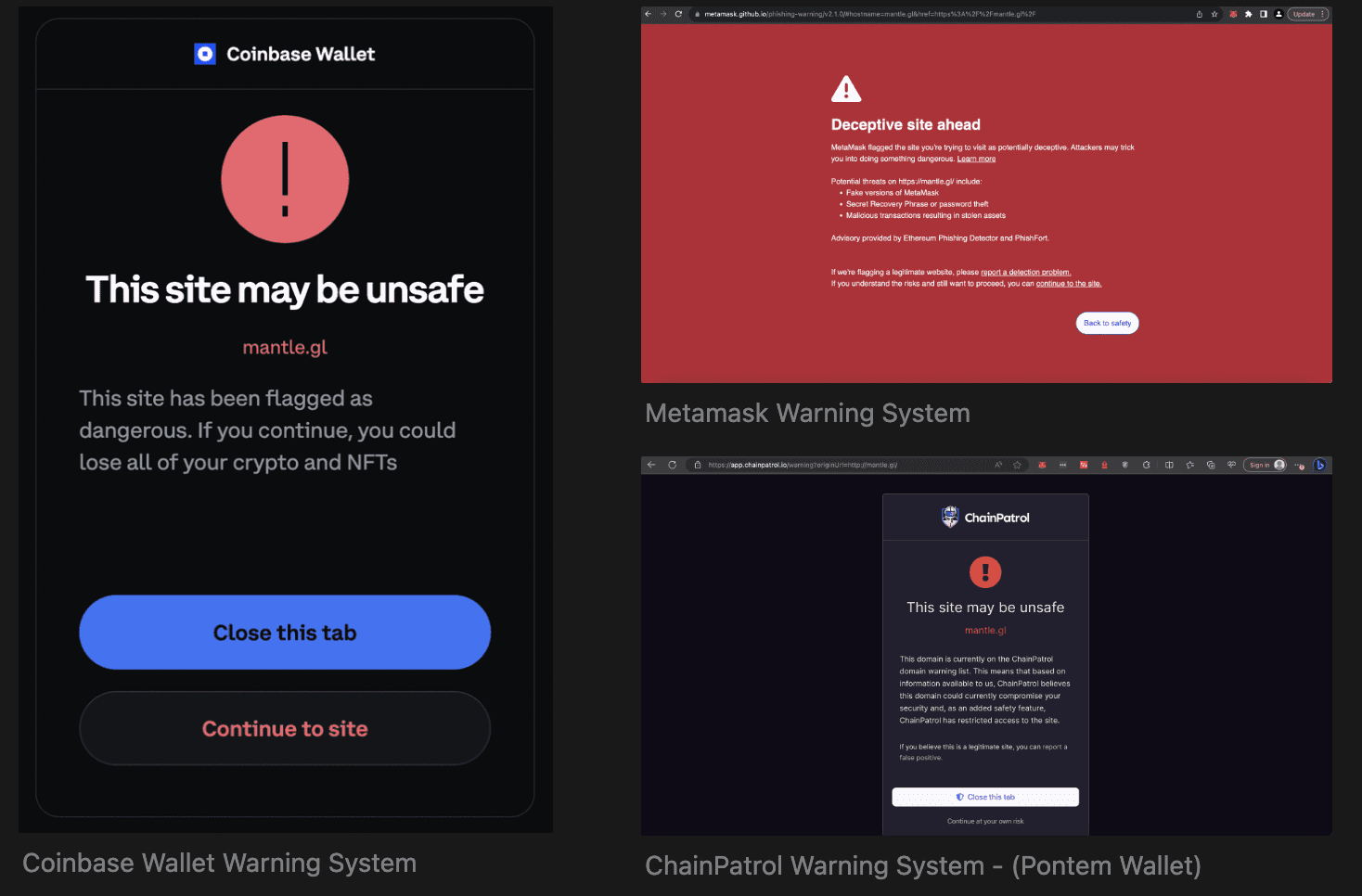1362x896 pixels.
Task: Go back in the ChainPatrol browser window
Action: coord(651,465)
